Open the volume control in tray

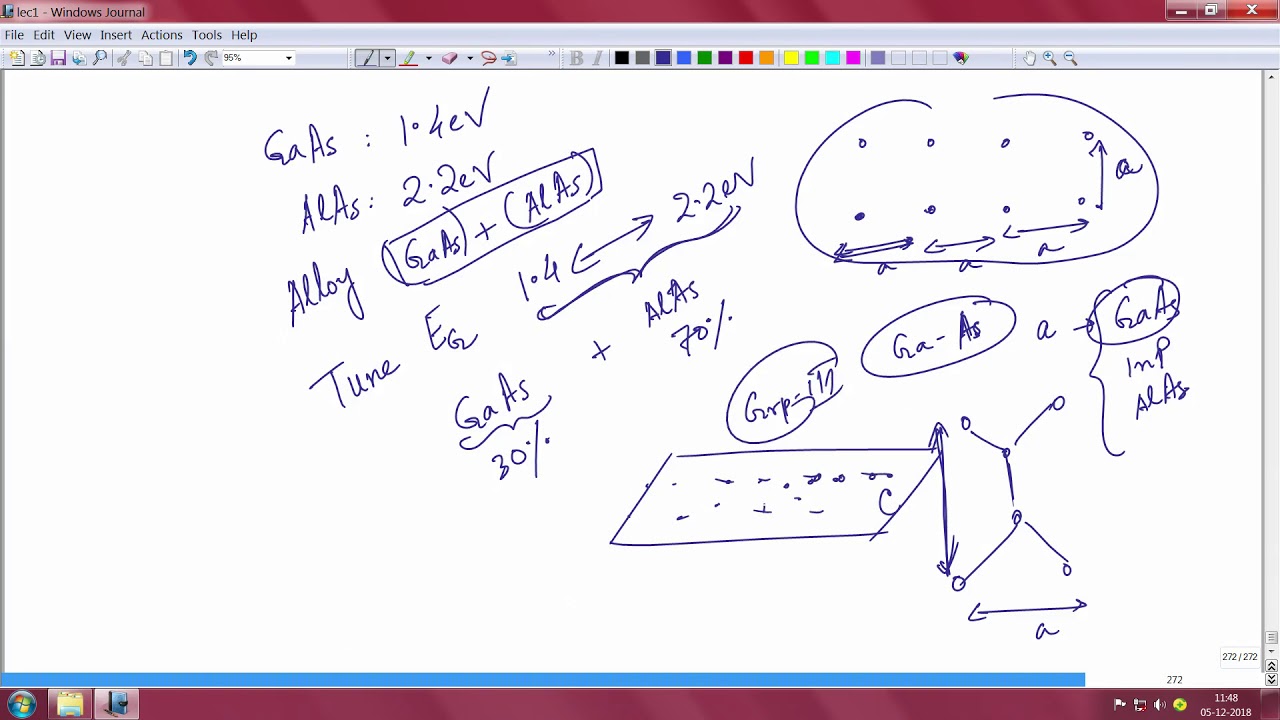coord(1160,705)
